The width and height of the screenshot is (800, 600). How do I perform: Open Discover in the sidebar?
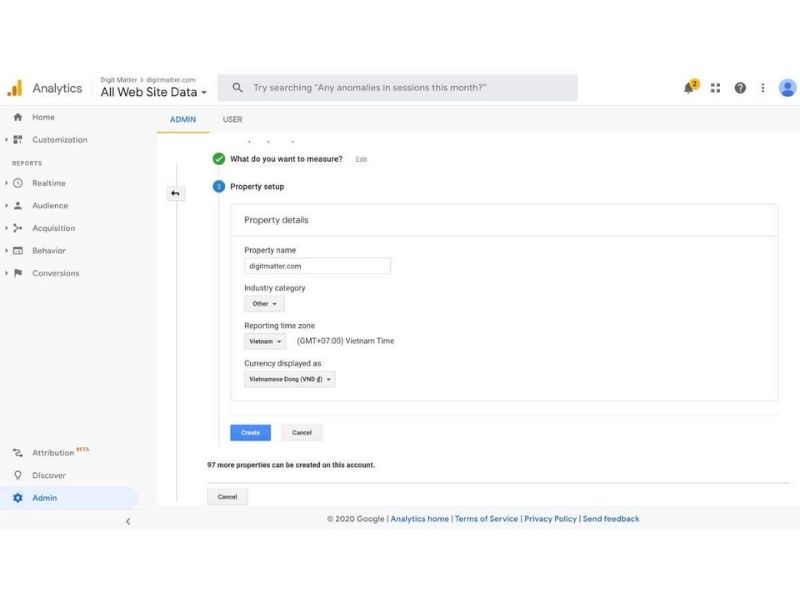(x=49, y=475)
